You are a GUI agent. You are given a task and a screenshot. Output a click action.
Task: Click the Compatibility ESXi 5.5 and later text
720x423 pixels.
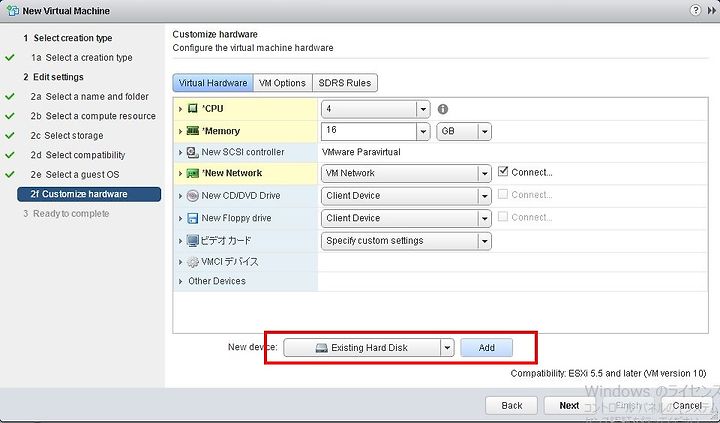[x=608, y=373]
